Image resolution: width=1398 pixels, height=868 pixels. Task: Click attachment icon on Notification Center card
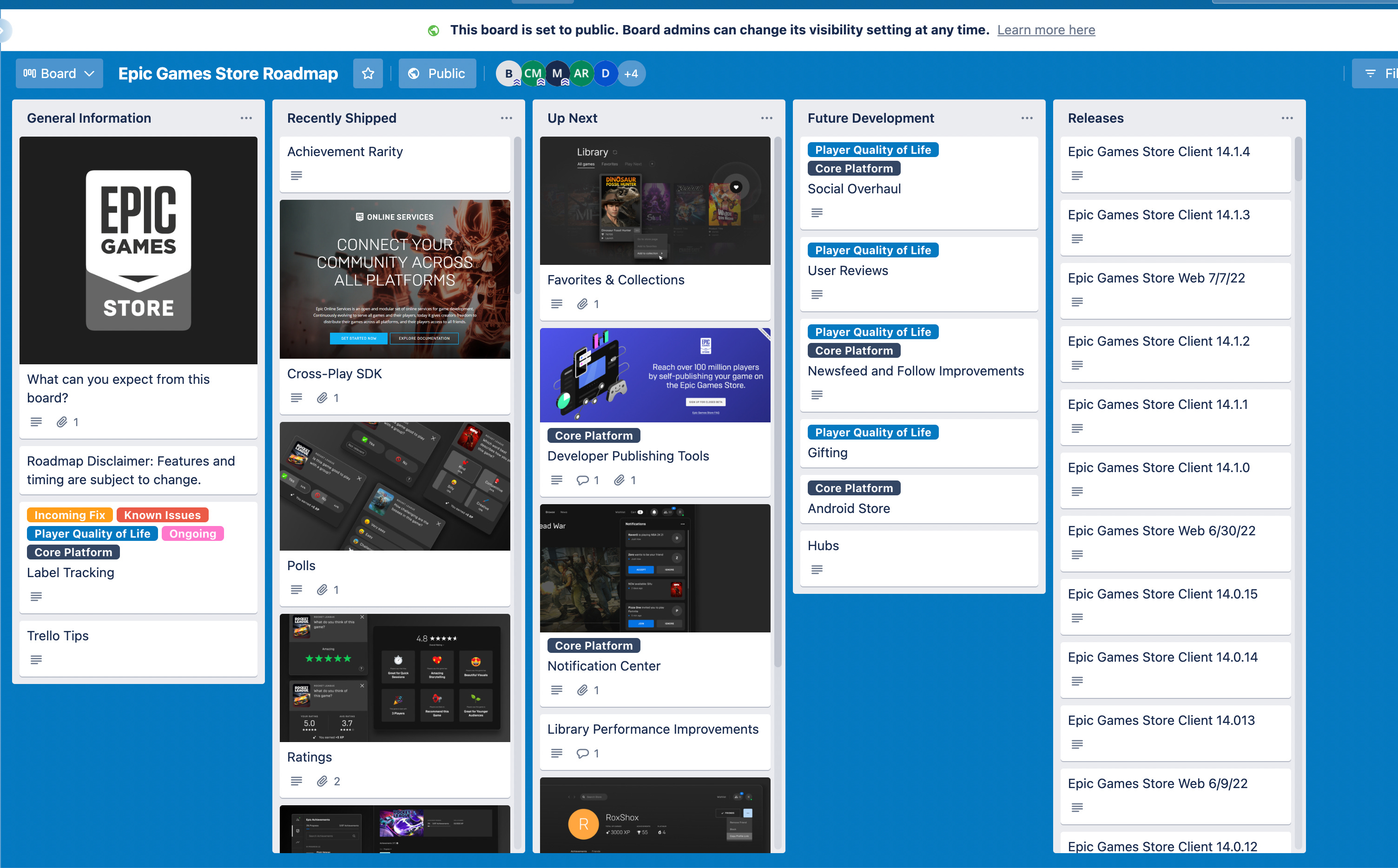[583, 690]
